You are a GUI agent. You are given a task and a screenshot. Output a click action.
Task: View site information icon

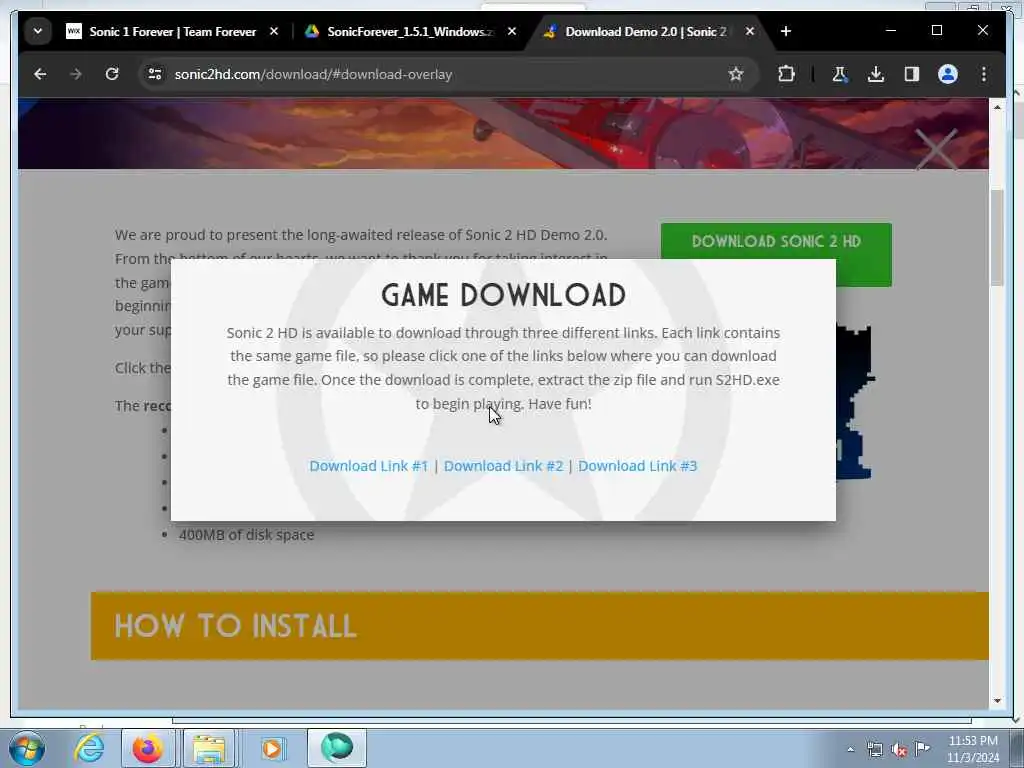155,74
